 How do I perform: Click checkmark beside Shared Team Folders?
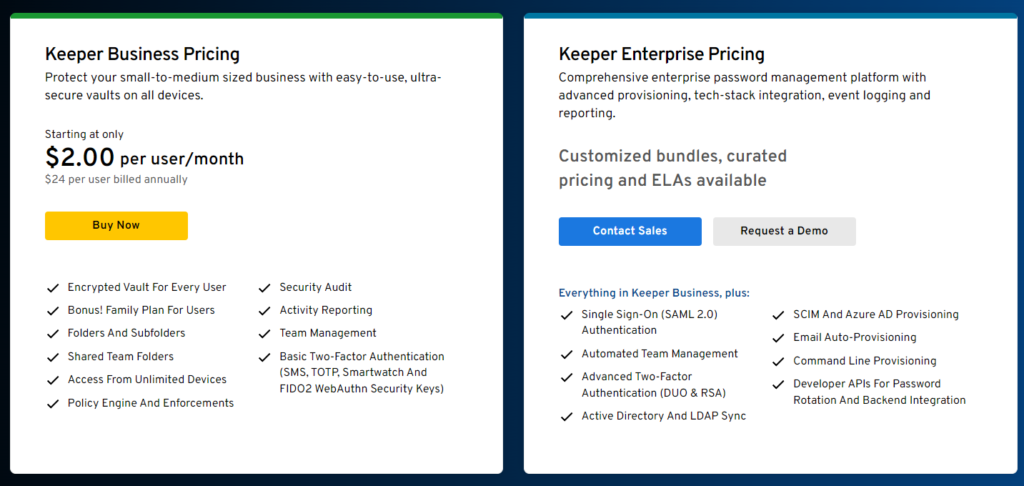coord(53,357)
